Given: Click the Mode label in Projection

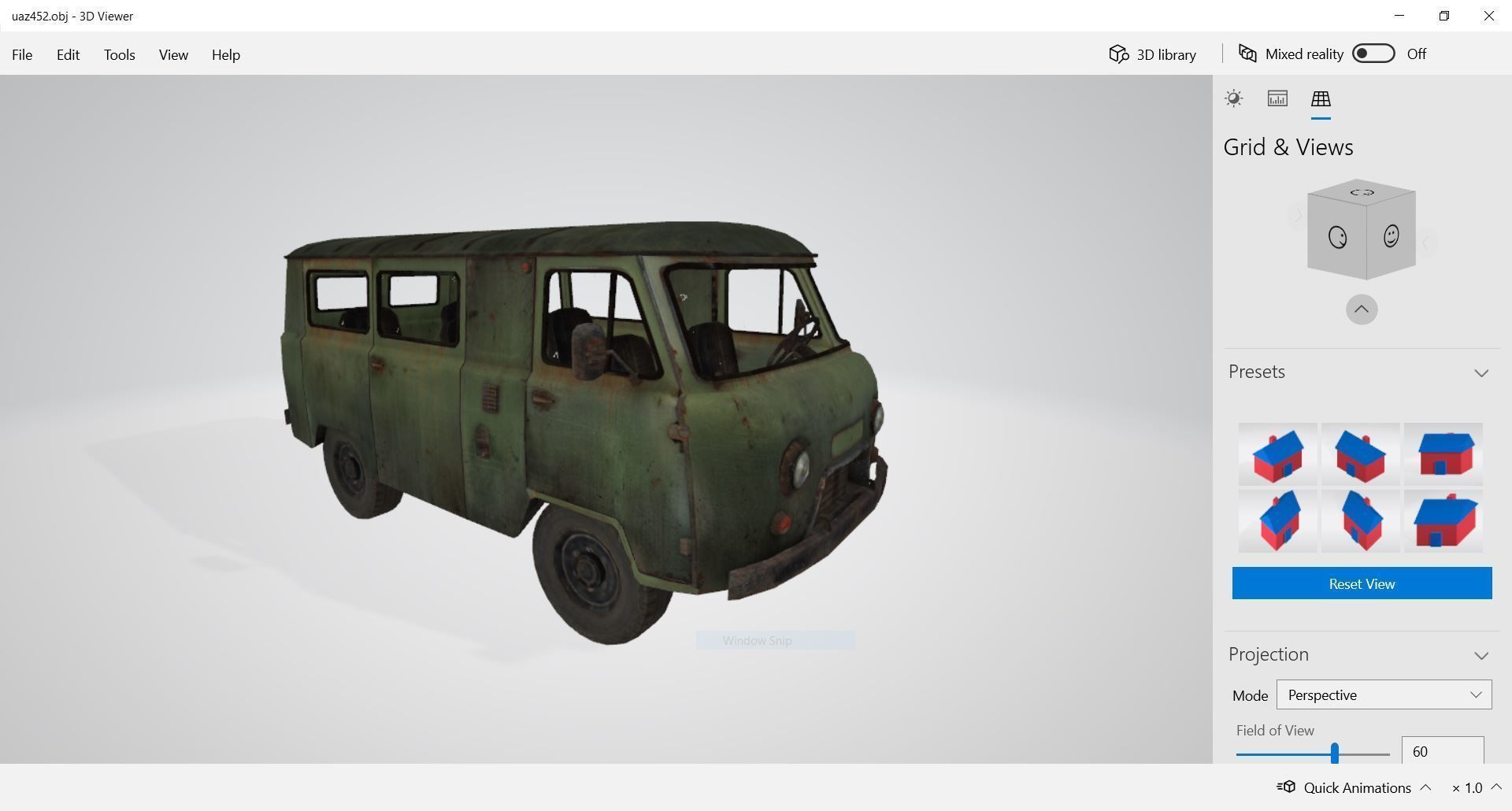Looking at the screenshot, I should click(x=1250, y=695).
